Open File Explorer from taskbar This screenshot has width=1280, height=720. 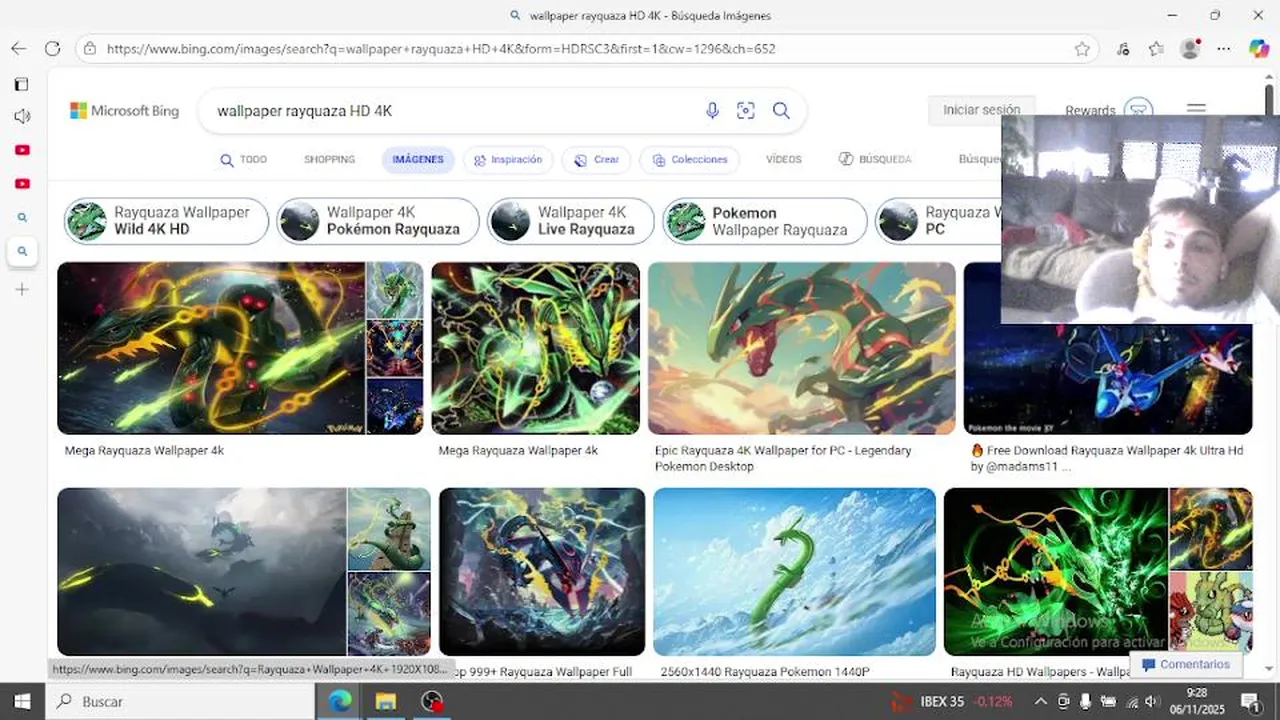pos(386,701)
